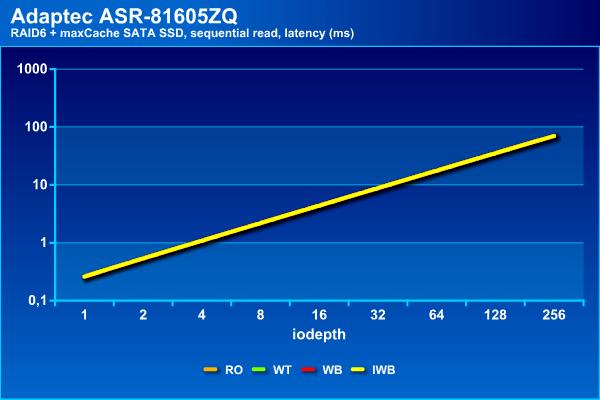
Task: Click the y-axis label '0,1'
Action: [38, 301]
